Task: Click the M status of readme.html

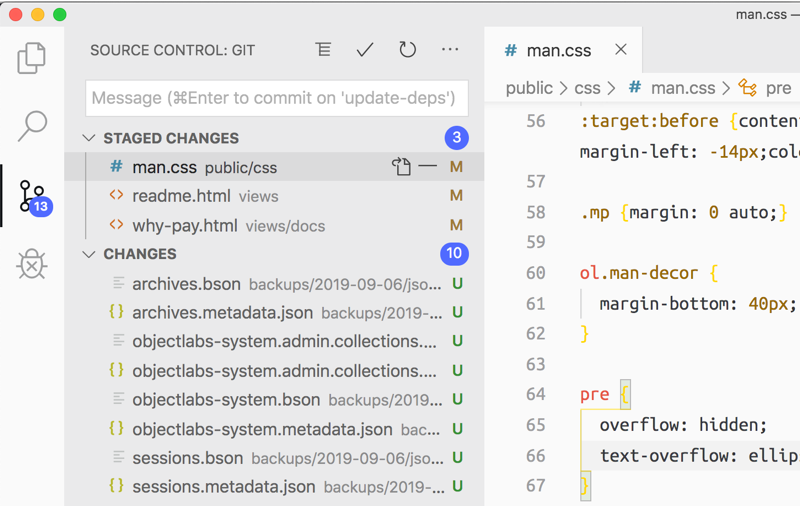Action: pyautogui.click(x=456, y=195)
